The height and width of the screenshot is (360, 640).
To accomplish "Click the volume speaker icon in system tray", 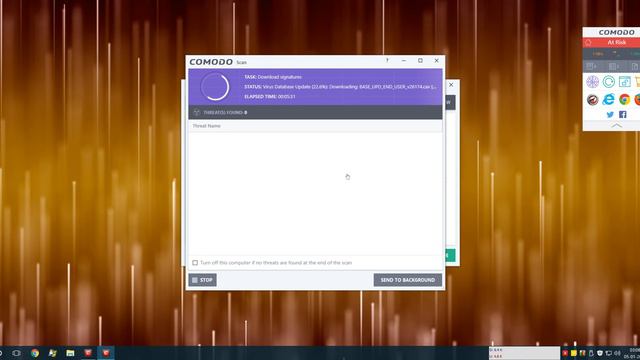I will [617, 353].
